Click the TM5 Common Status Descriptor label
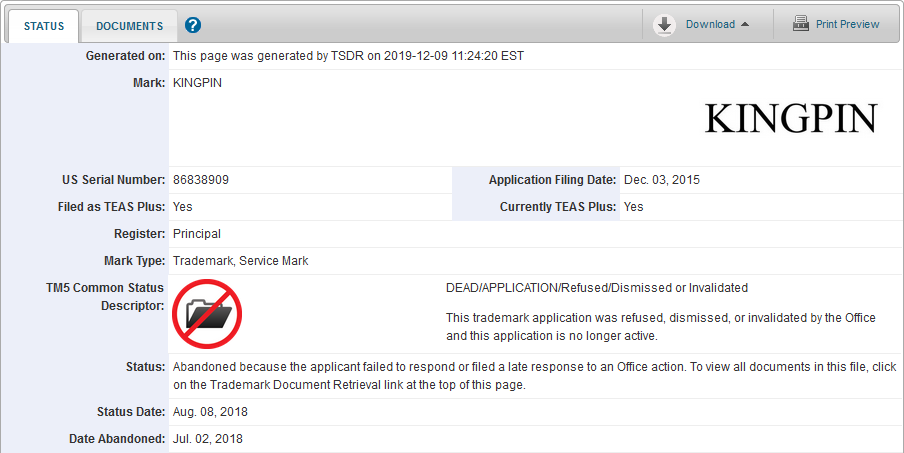Image resolution: width=904 pixels, height=453 pixels. 105,297
